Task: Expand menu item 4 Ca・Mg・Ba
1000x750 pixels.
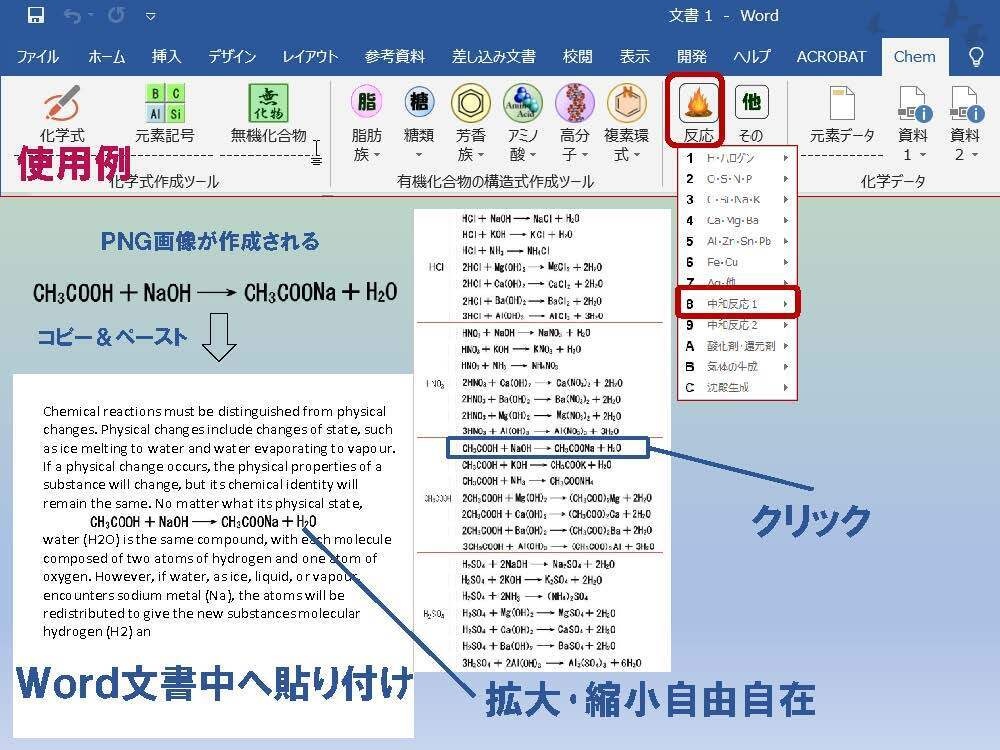Action: point(737,220)
